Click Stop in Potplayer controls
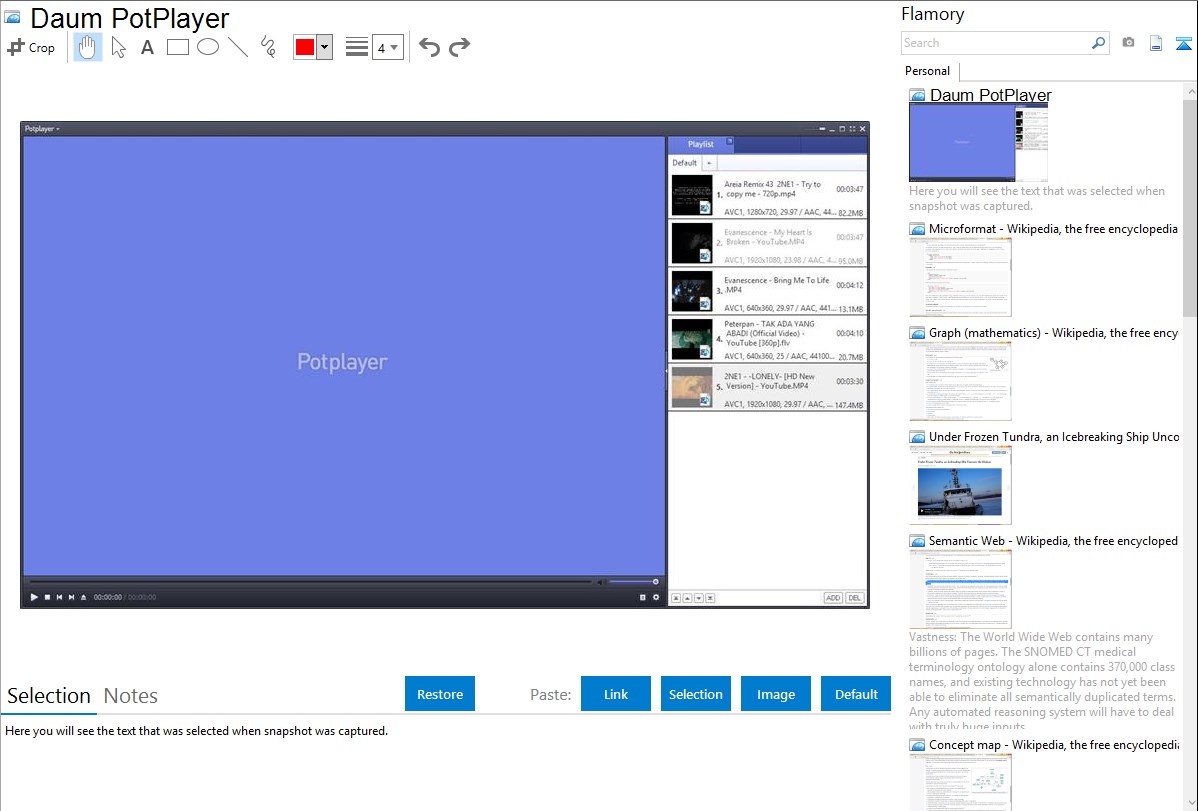 tap(47, 597)
